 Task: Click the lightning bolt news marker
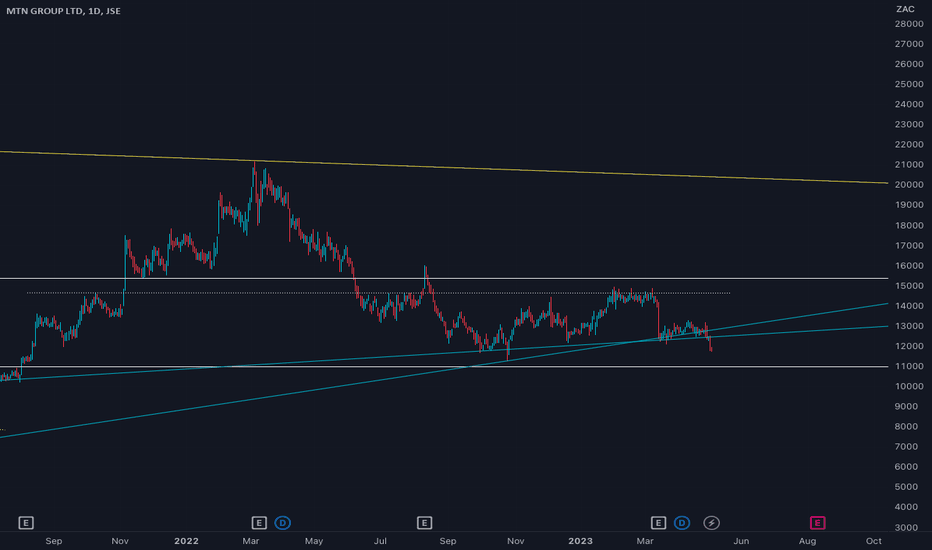711,523
